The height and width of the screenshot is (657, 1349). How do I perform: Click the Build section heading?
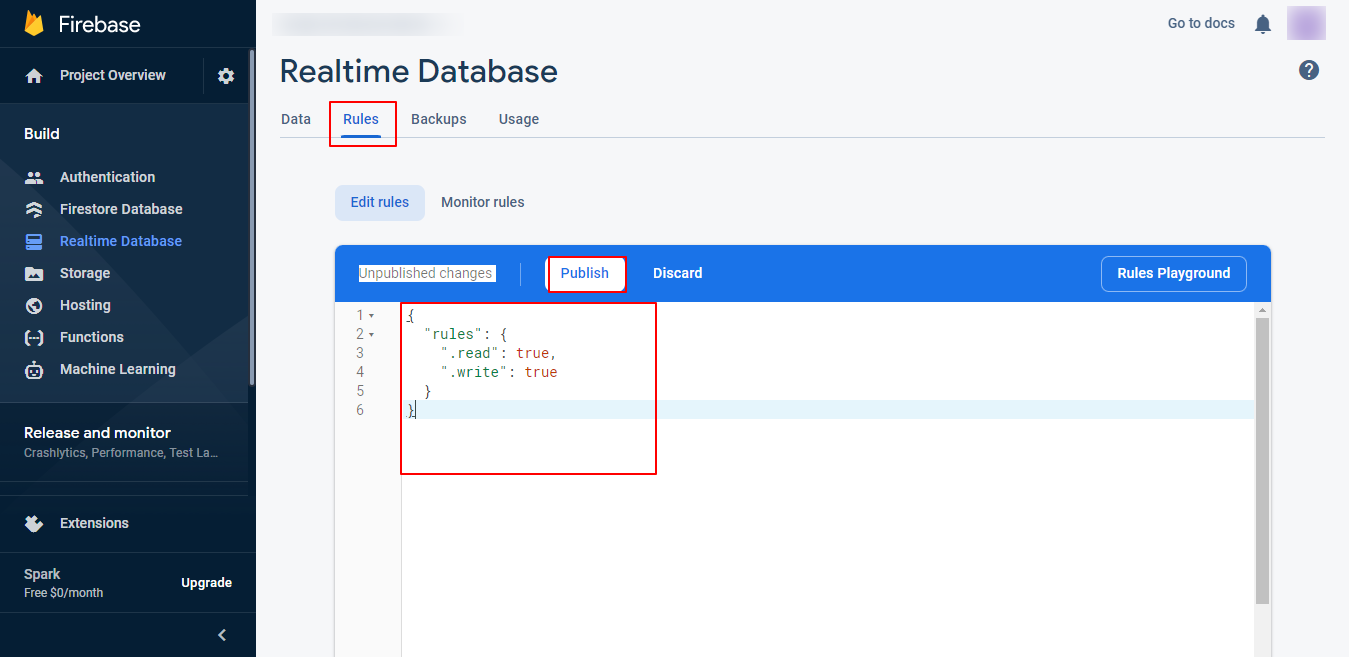coord(42,134)
